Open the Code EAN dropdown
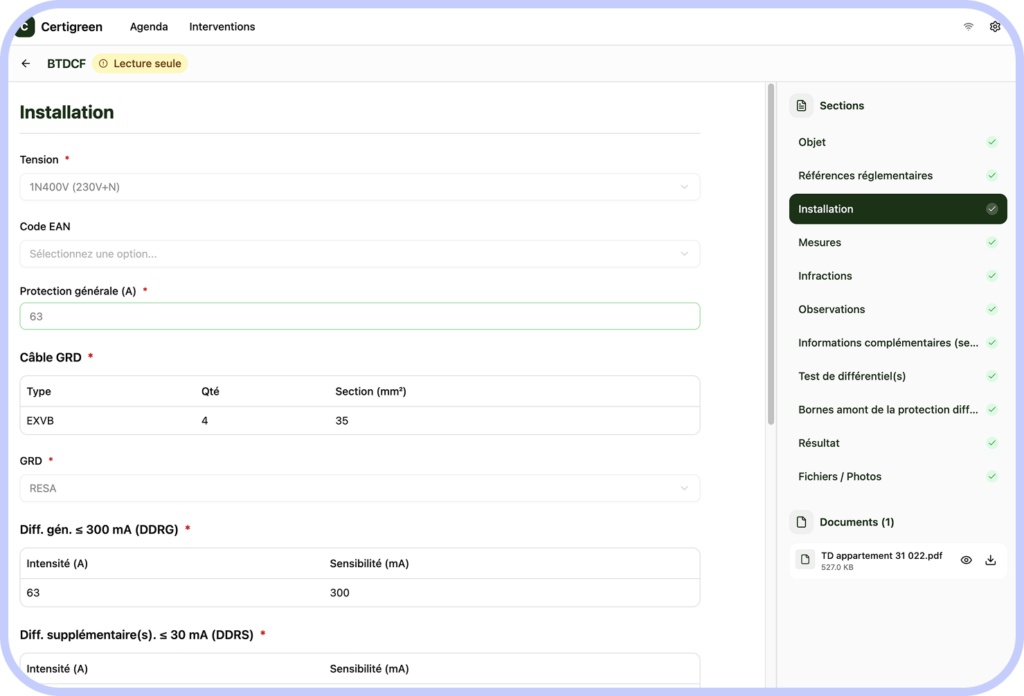Screen dimensions: 1024x696 tap(360, 254)
